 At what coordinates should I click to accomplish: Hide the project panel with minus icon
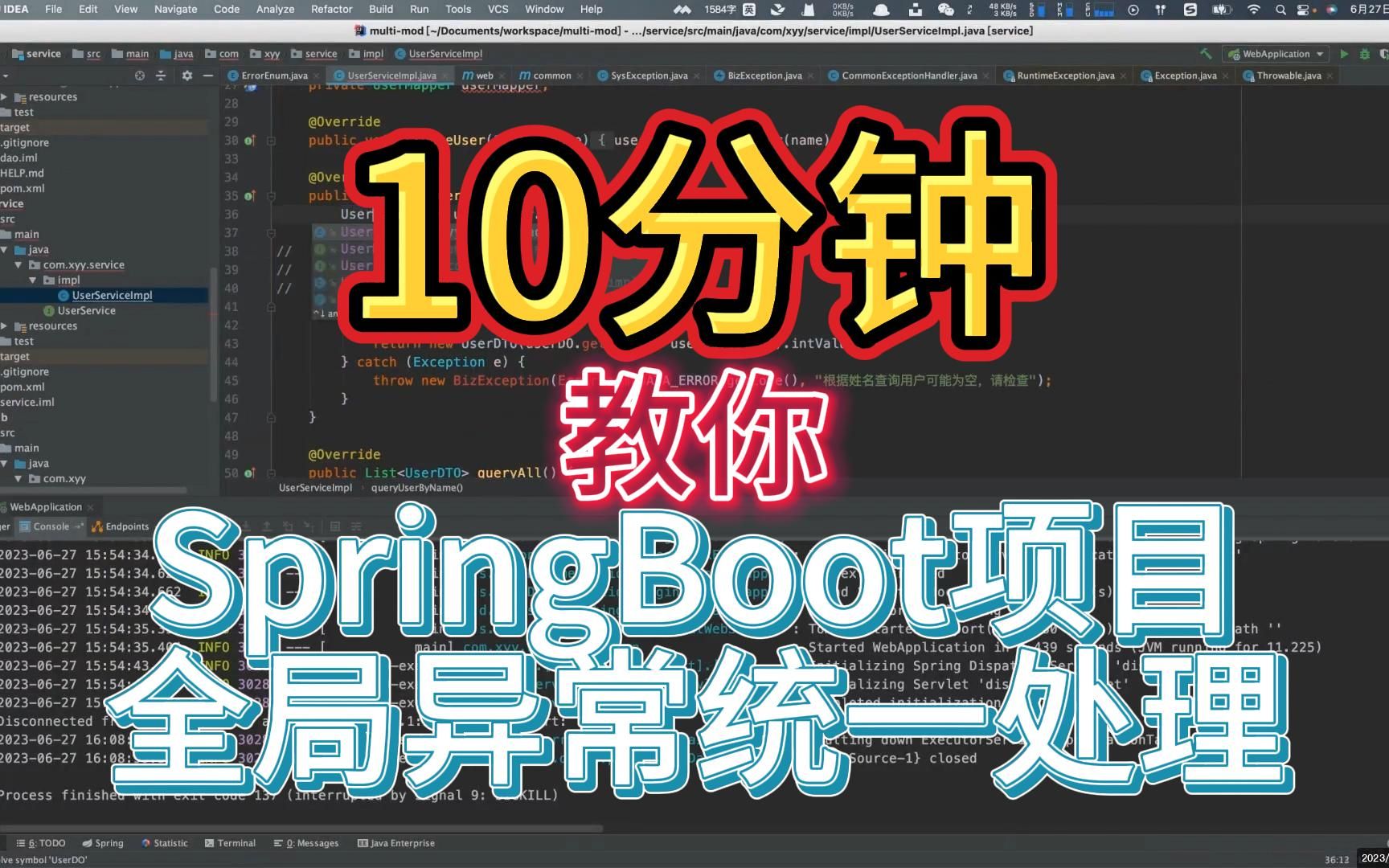click(208, 76)
